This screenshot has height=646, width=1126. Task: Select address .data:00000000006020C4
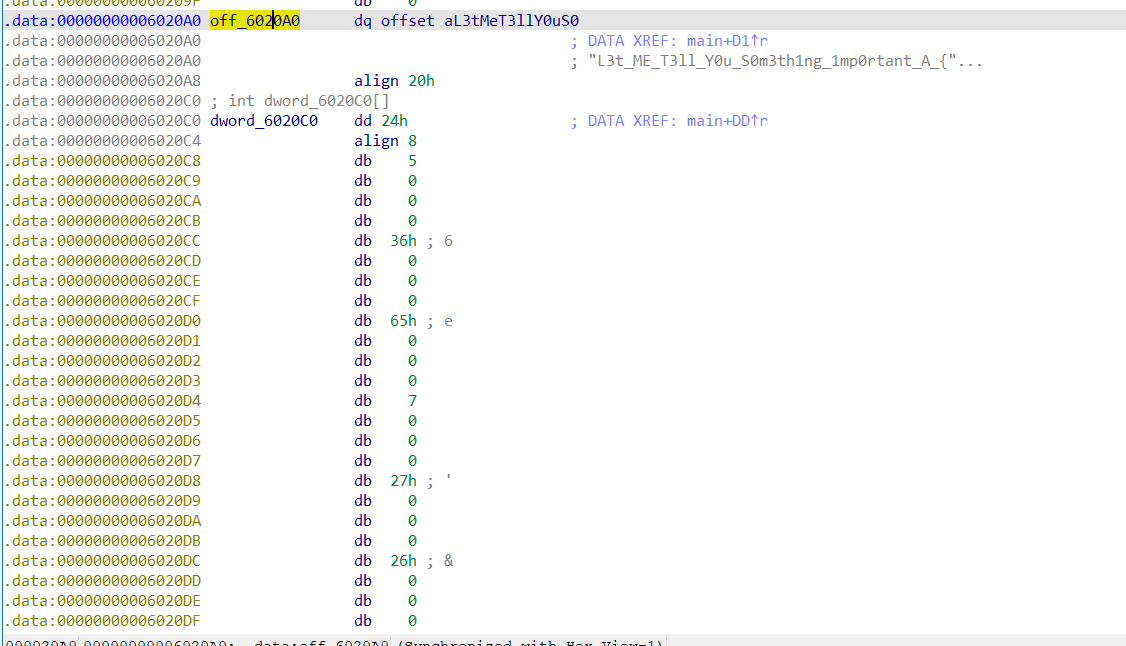point(103,141)
